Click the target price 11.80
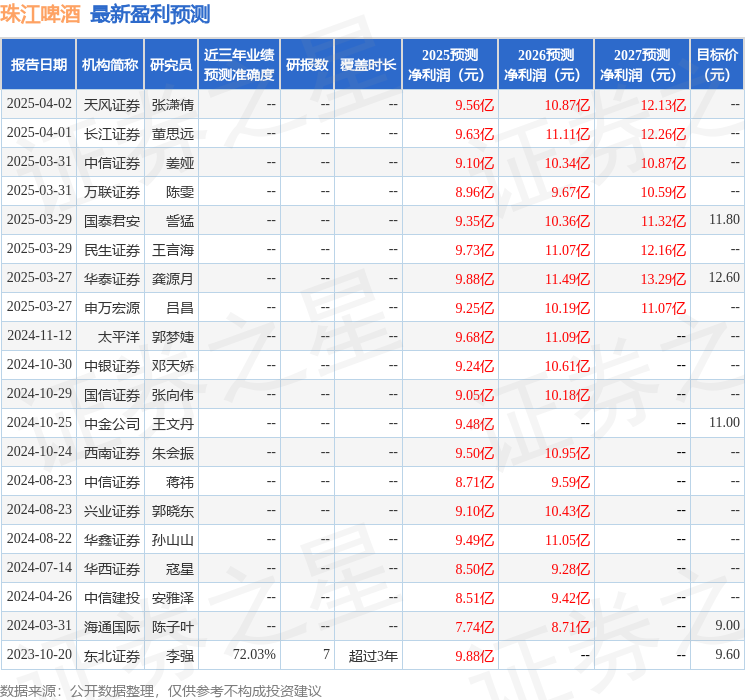Image resolution: width=745 pixels, height=700 pixels. [x=725, y=220]
